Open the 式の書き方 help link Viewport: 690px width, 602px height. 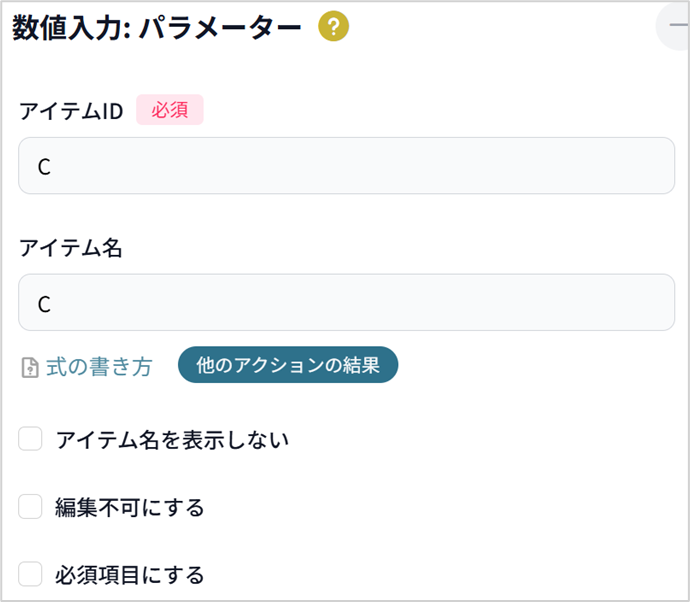click(99, 367)
